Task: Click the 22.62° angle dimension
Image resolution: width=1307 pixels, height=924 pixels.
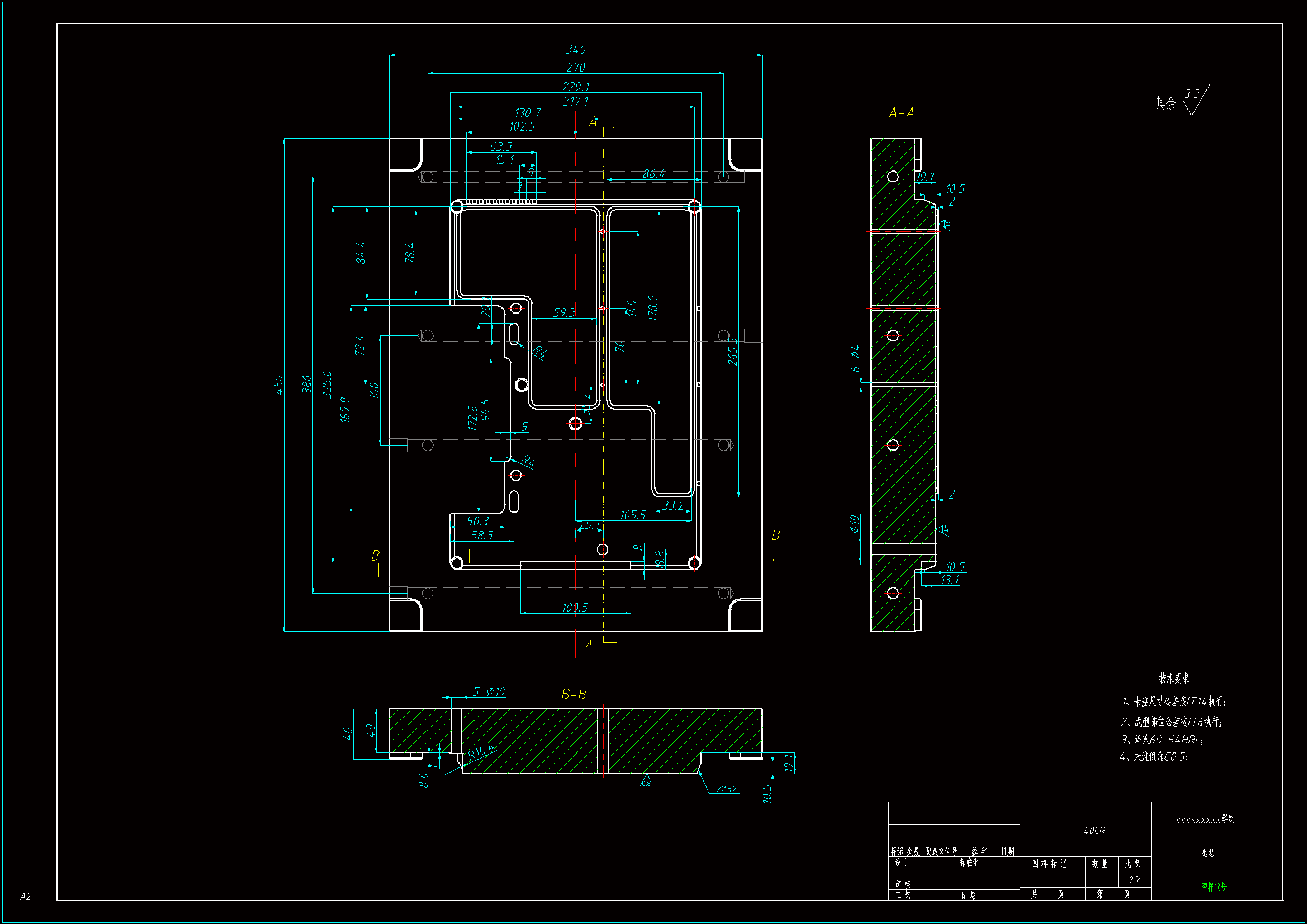Action: pos(728,789)
